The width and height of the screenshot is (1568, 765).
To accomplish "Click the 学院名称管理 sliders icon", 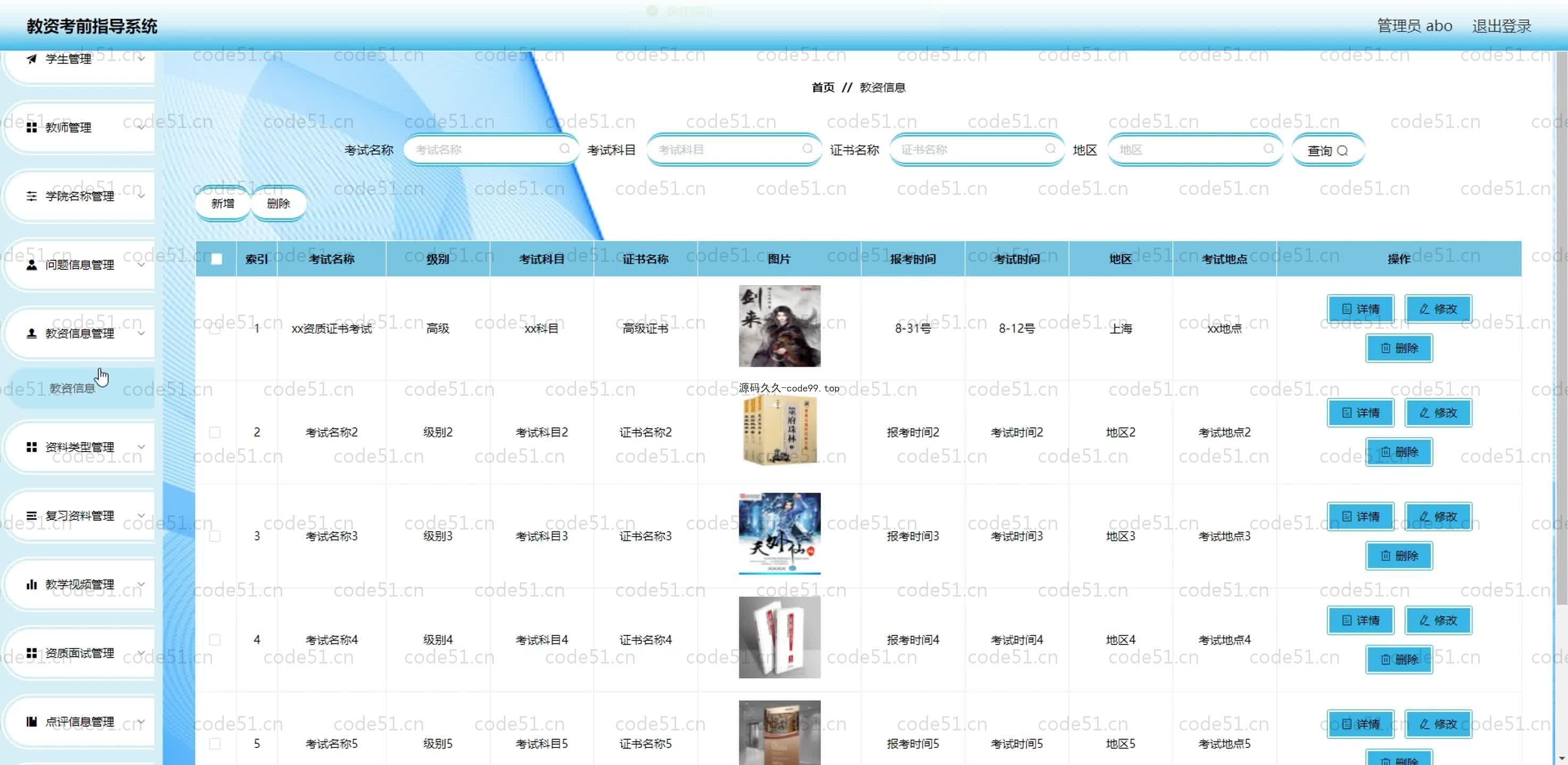I will [x=32, y=196].
